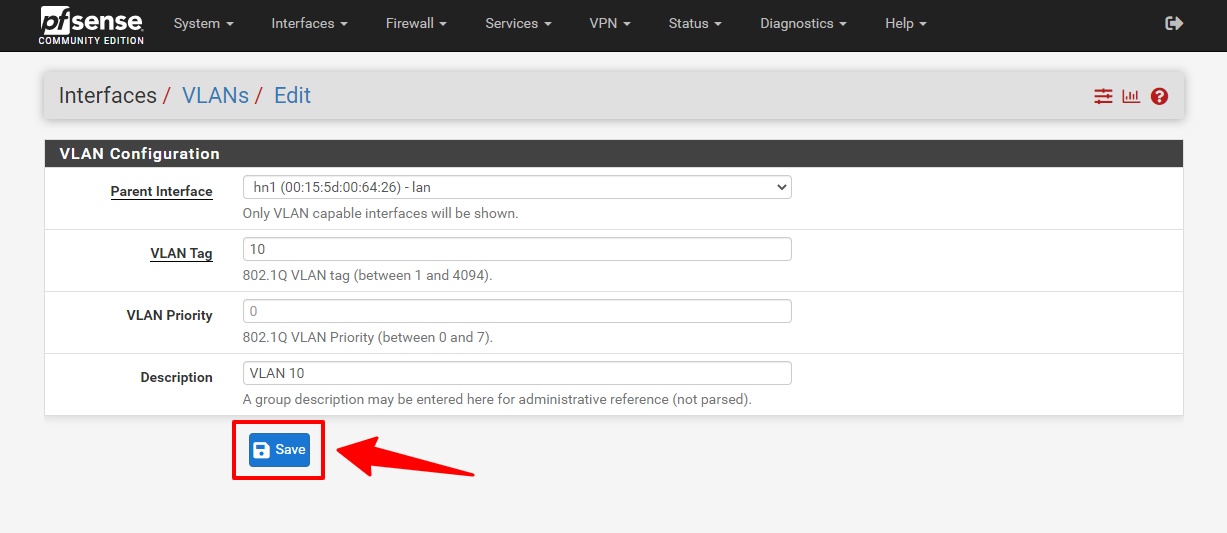The image size is (1227, 533).
Task: Click the 'A group description may be entered' help text
Action: click(497, 399)
